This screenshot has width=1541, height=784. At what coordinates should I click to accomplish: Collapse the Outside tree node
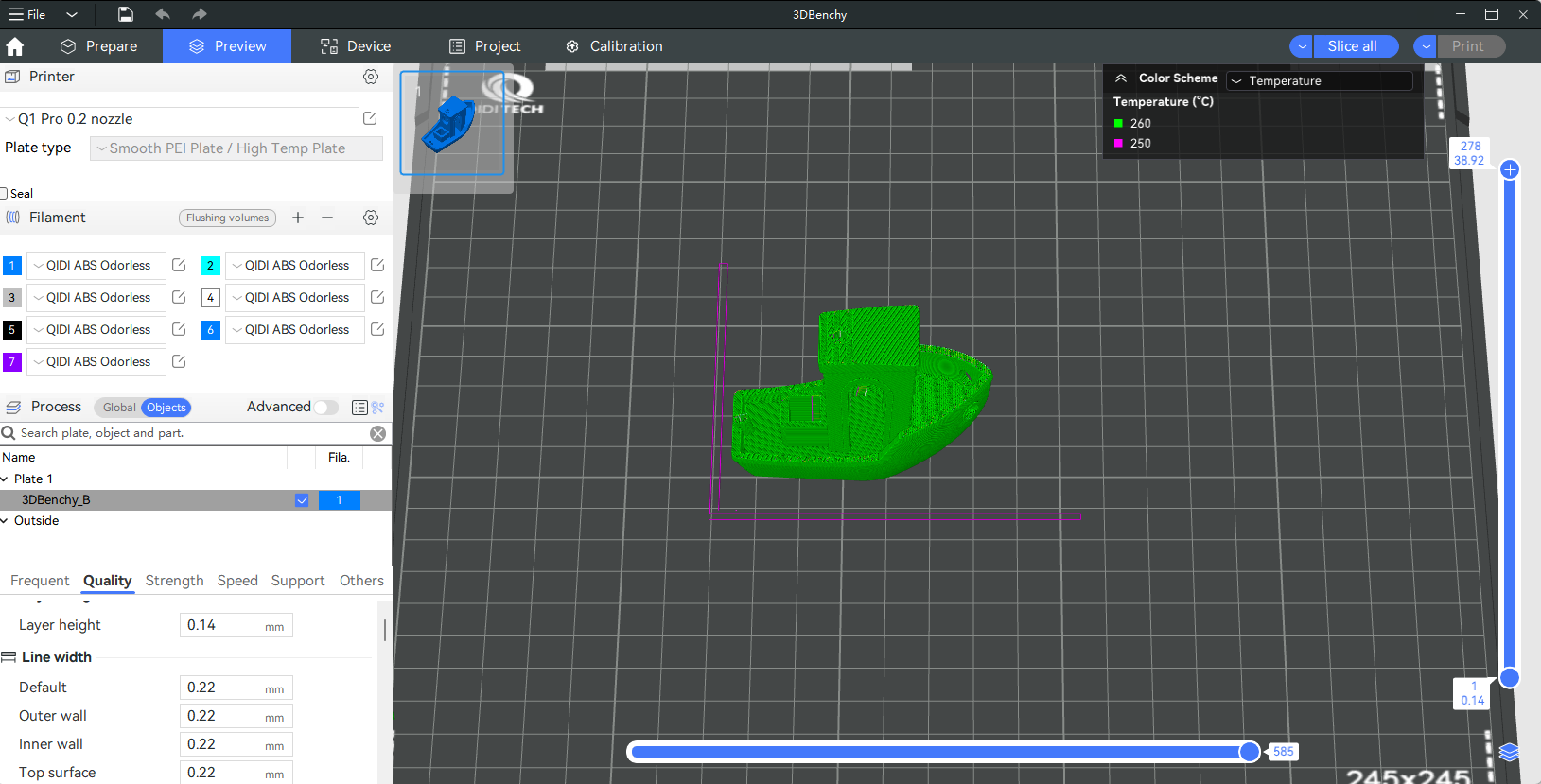coord(5,521)
